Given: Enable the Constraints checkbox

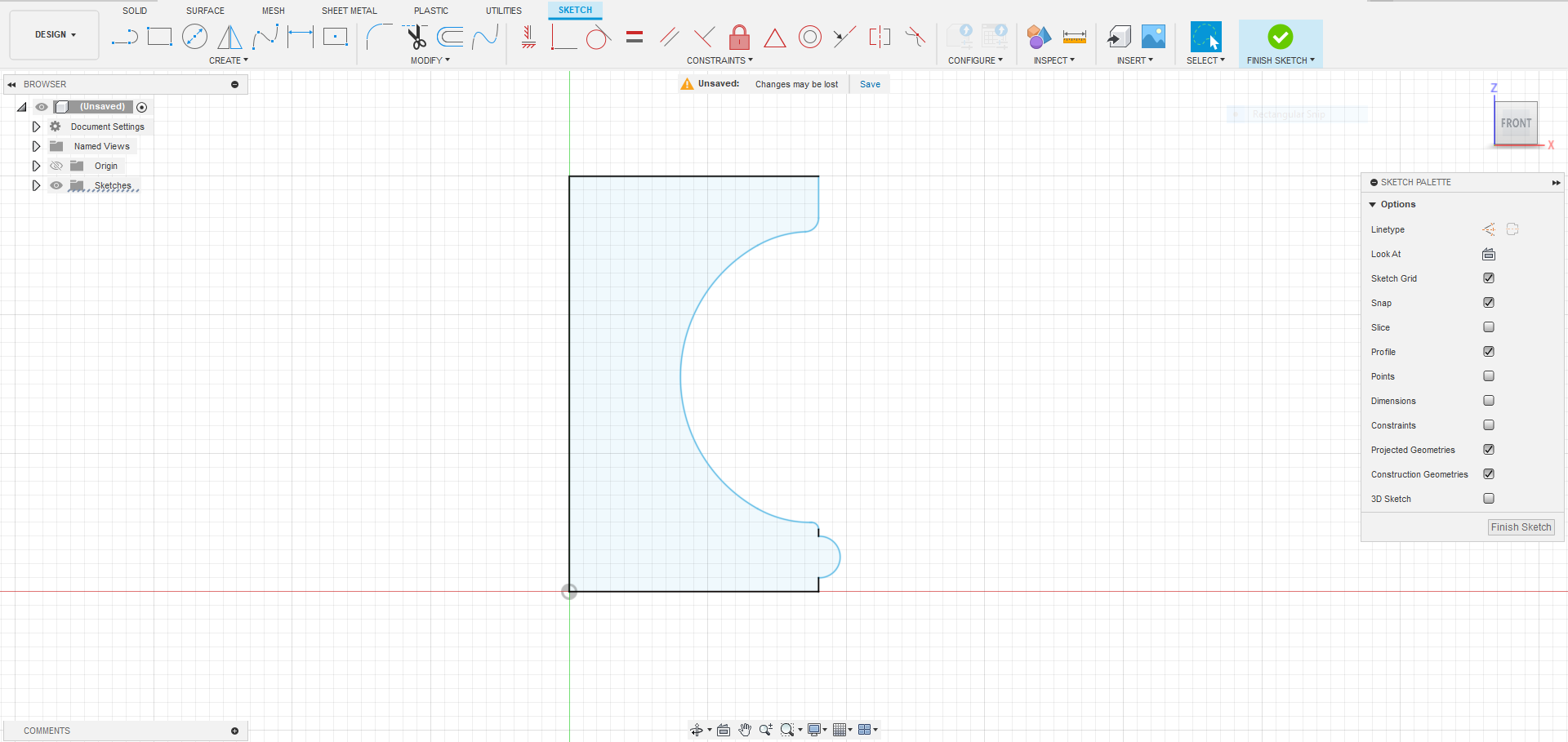Looking at the screenshot, I should [x=1489, y=425].
